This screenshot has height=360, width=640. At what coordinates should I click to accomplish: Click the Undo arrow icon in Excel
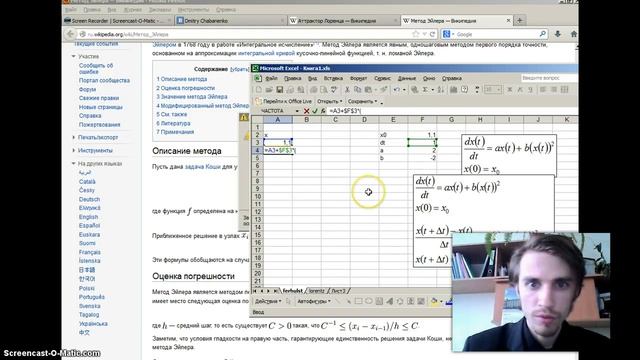[396, 90]
